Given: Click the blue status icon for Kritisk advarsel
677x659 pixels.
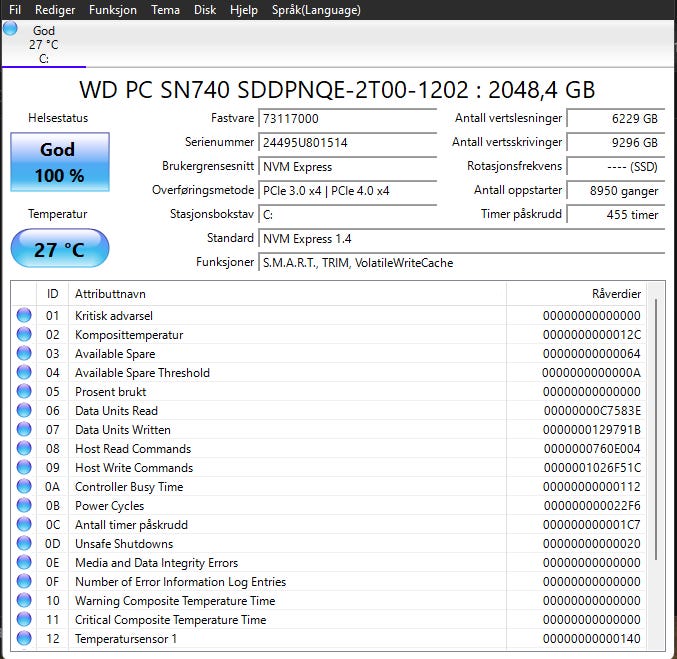Looking at the screenshot, I should click(24, 316).
